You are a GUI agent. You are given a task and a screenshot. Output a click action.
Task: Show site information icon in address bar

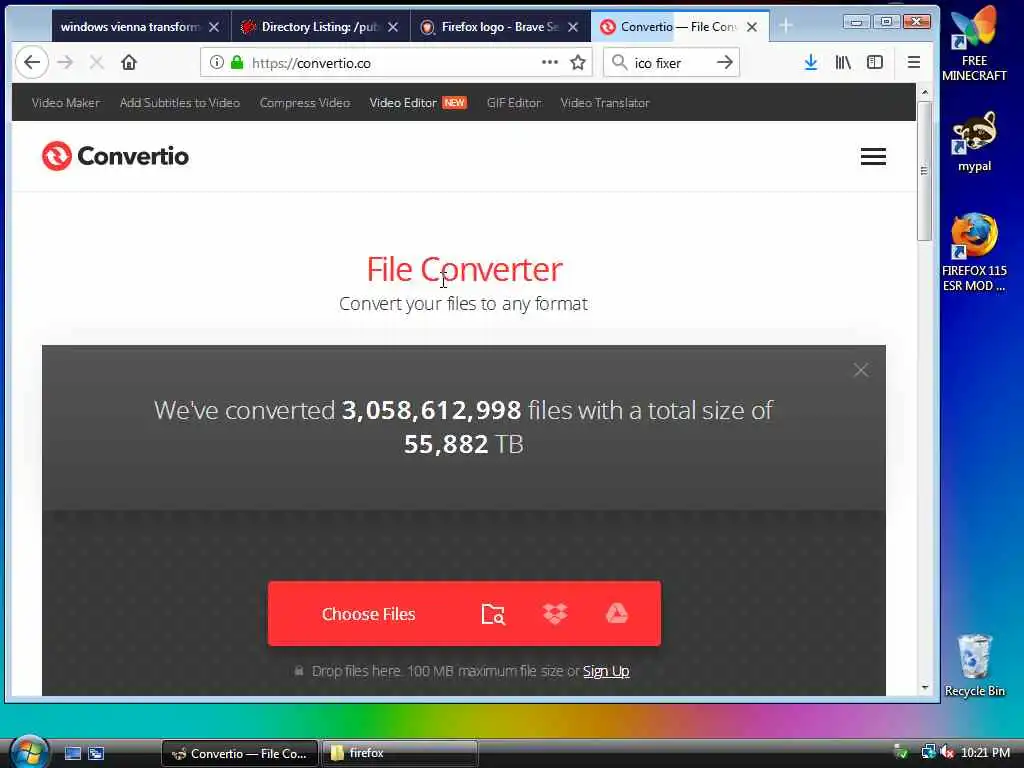(216, 63)
